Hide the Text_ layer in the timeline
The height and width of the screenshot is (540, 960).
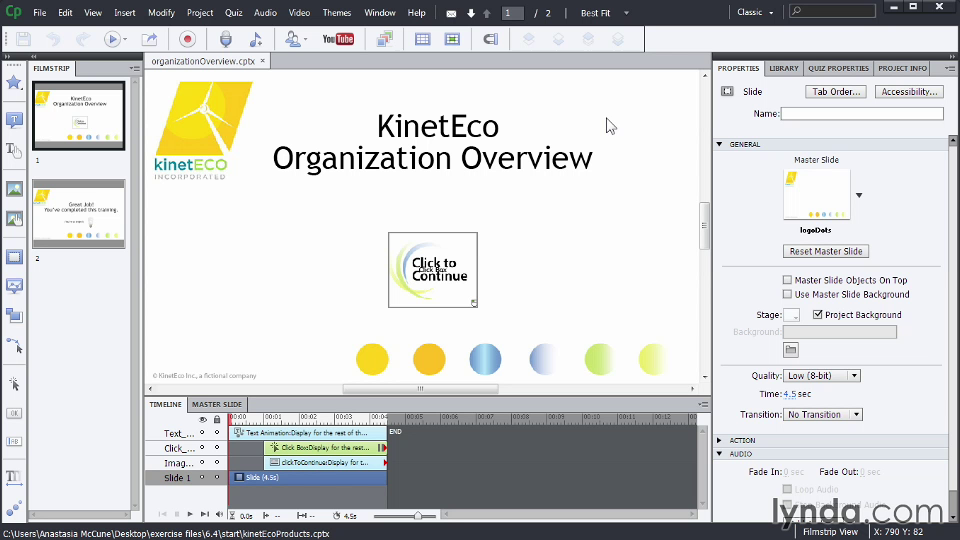(202, 433)
